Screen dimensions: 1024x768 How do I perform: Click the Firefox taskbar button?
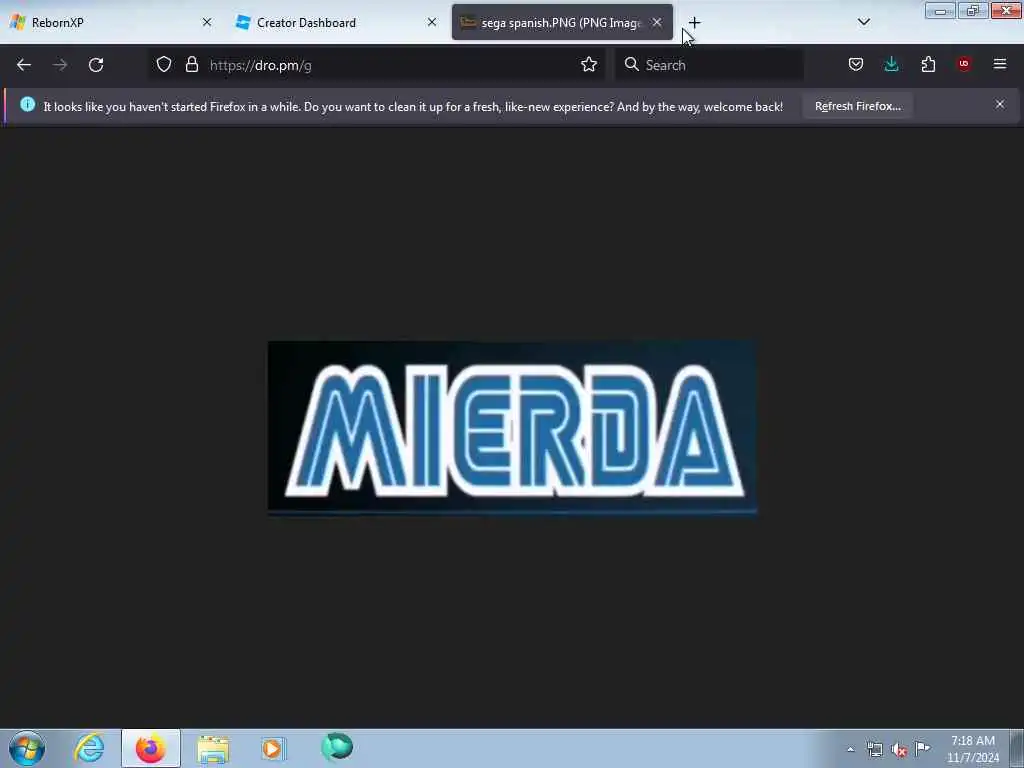click(151, 748)
